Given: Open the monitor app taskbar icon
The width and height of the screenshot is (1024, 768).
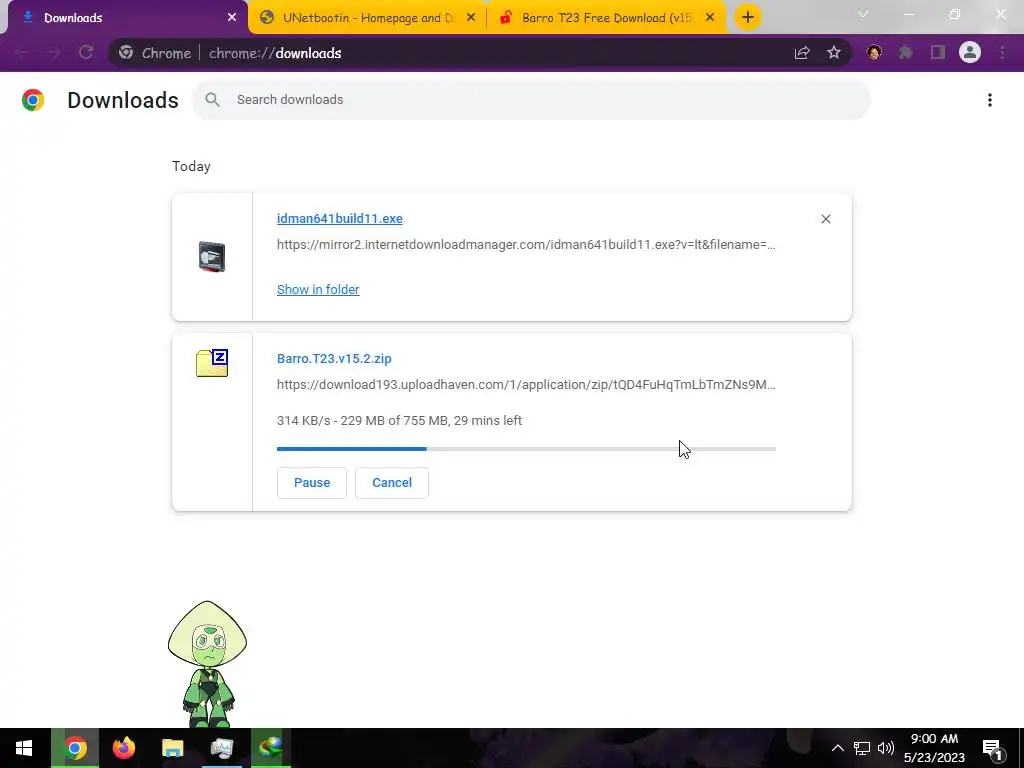Looking at the screenshot, I should [221, 748].
